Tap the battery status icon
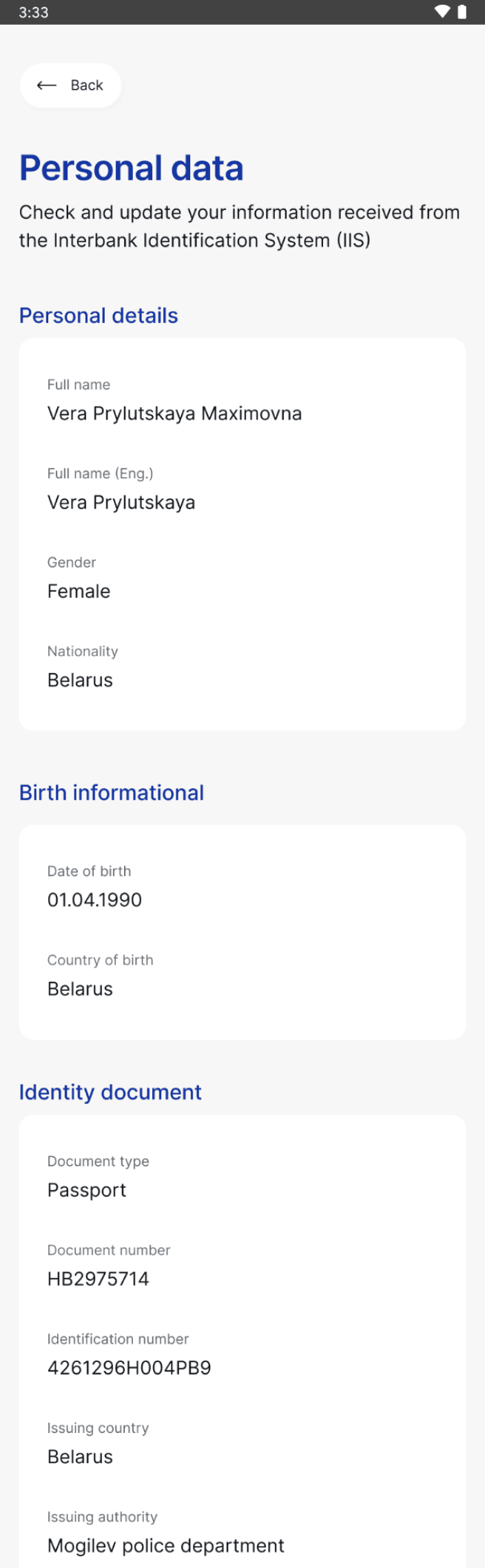This screenshot has width=485, height=1568. click(x=462, y=12)
